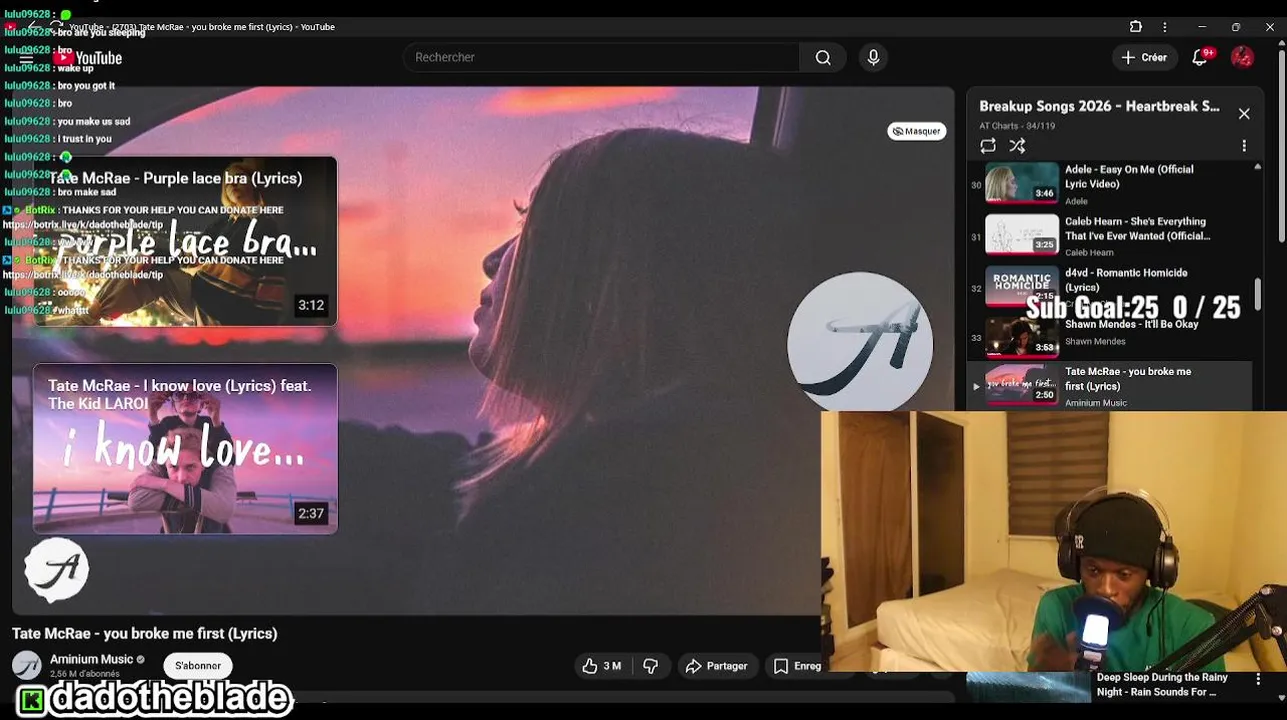
Task: Click the Partager share button
Action: tap(716, 666)
